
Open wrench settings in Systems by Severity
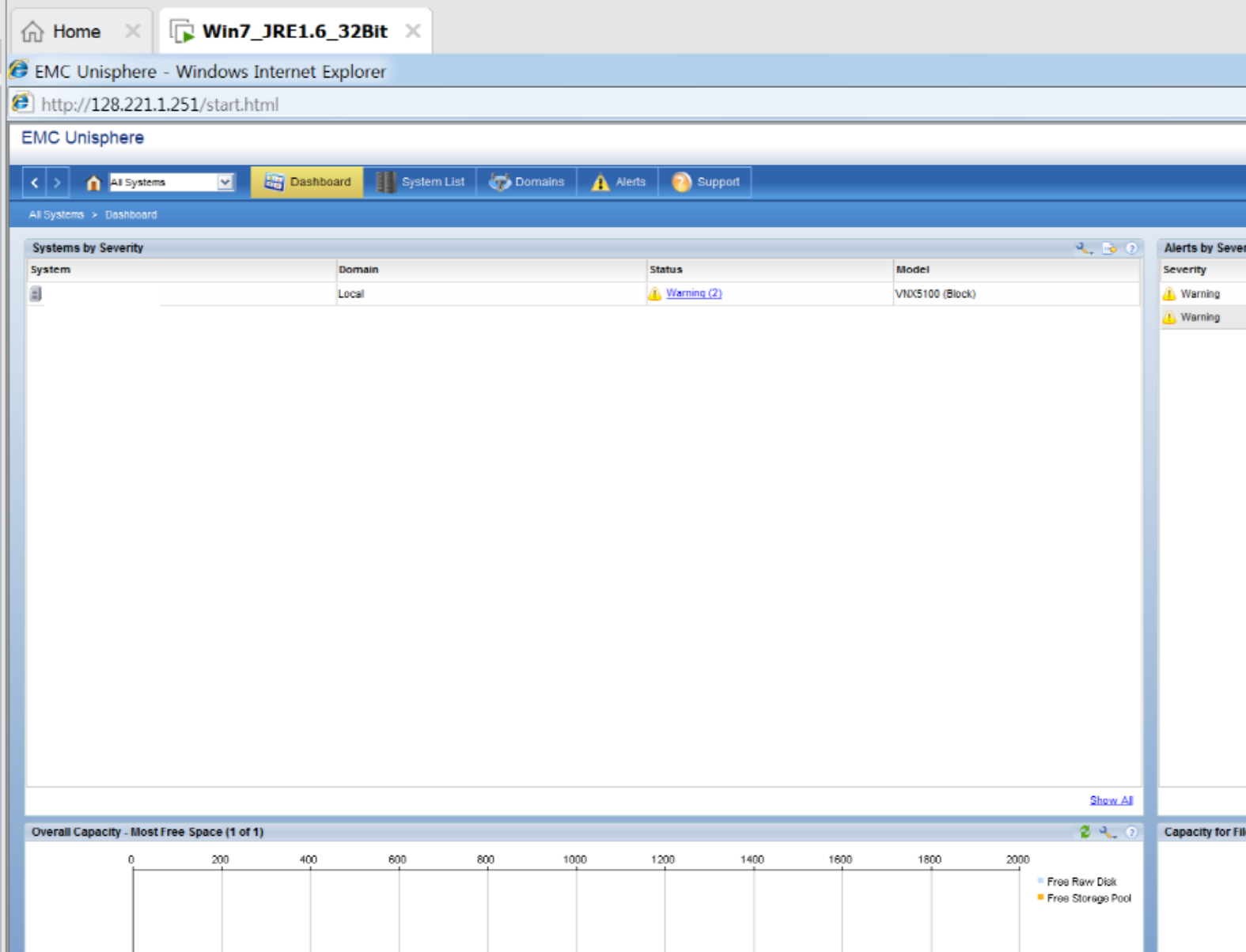[x=1084, y=248]
